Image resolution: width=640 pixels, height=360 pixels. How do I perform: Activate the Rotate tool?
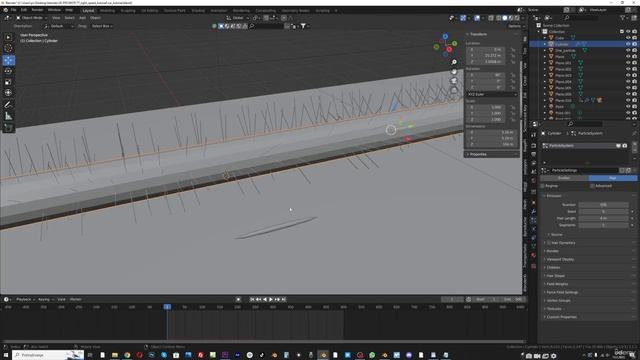8,71
